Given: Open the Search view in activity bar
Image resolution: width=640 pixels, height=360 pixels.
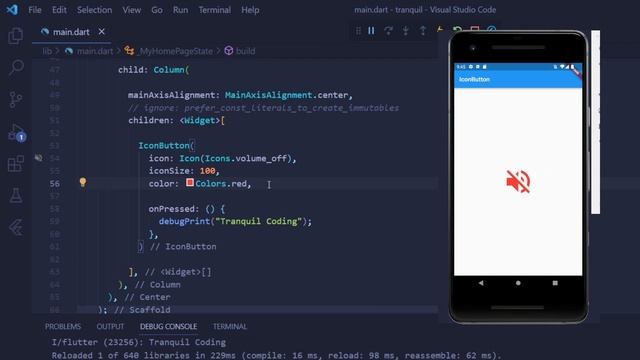Looking at the screenshot, I should click(x=16, y=67).
